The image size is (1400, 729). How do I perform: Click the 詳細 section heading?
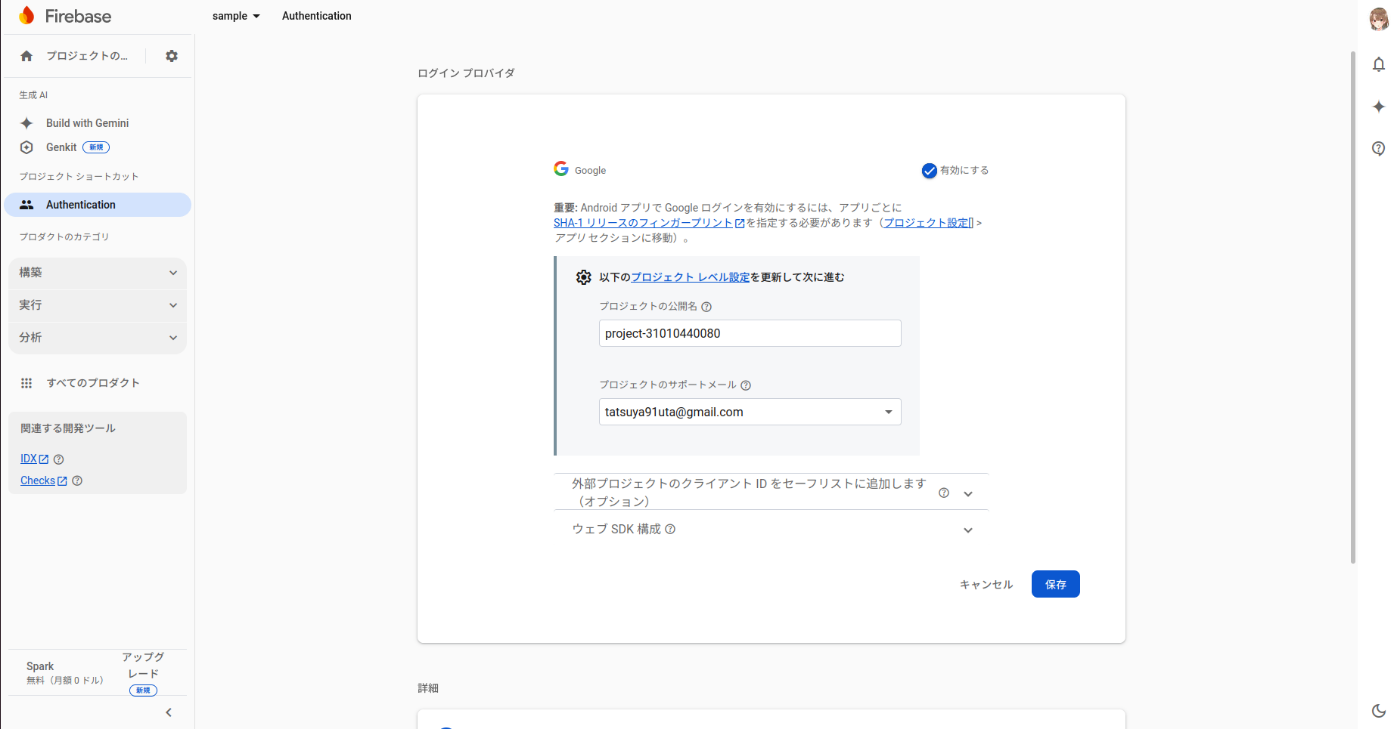click(x=428, y=688)
